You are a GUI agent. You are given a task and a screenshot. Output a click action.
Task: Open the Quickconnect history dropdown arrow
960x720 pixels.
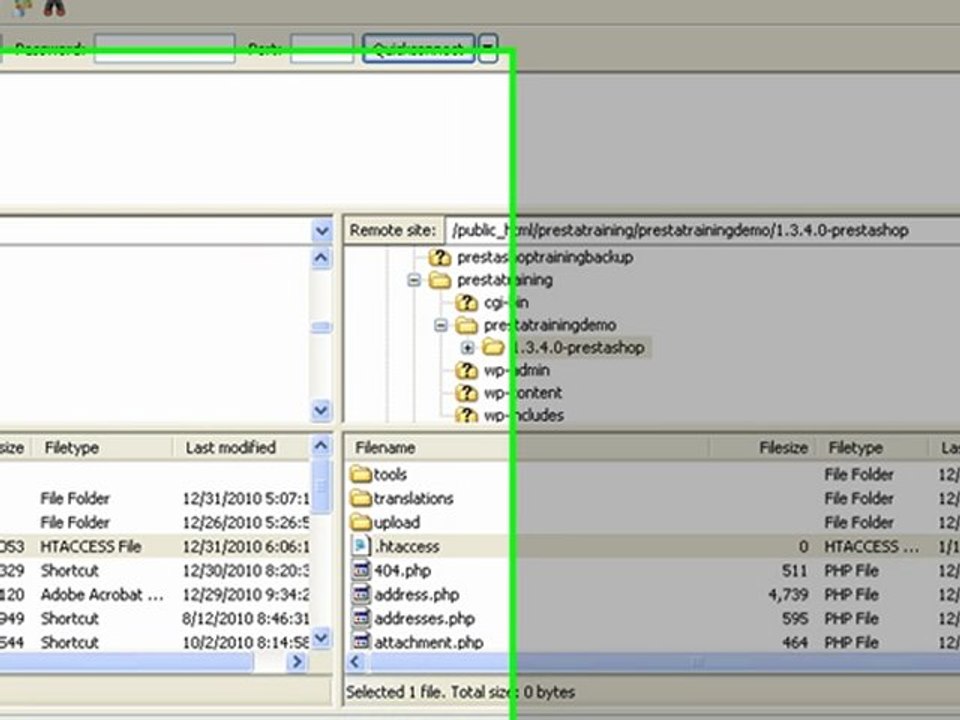488,48
